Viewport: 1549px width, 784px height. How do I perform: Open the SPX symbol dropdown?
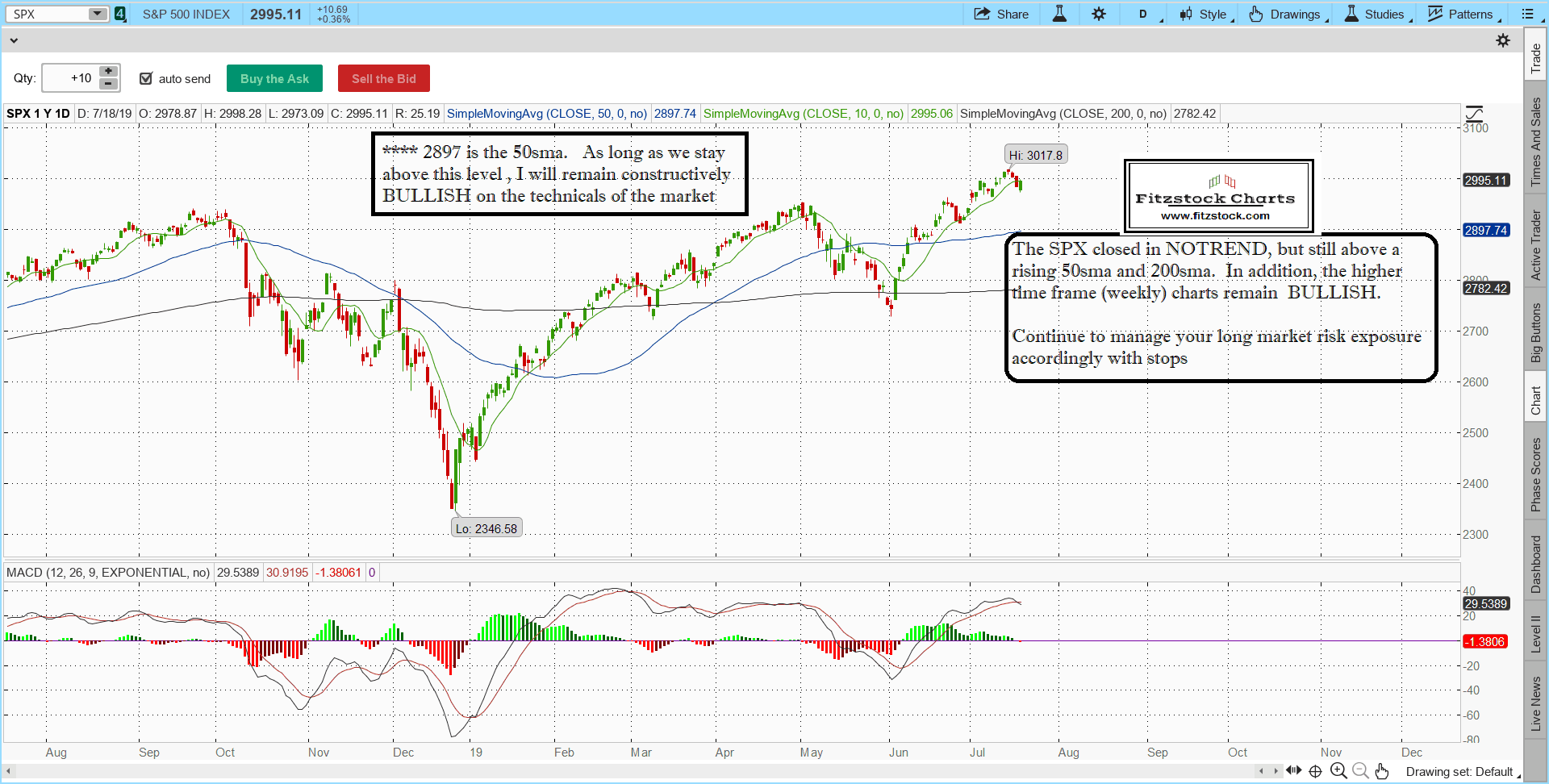point(98,14)
